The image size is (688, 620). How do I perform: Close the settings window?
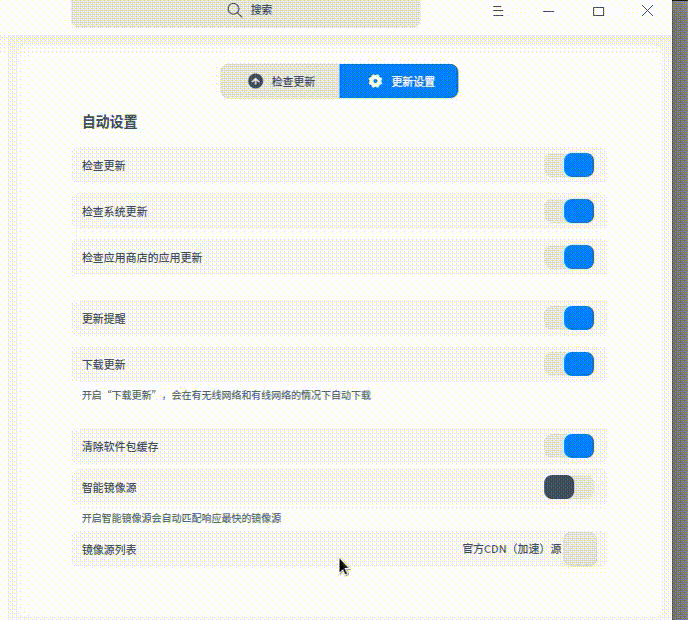647,11
